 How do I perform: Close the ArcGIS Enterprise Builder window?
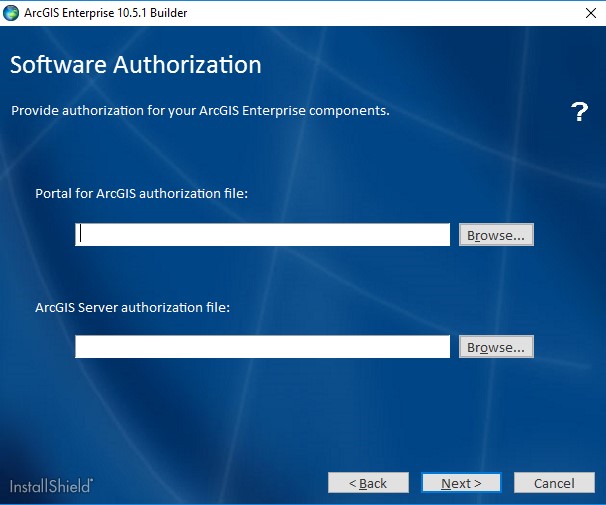pyautogui.click(x=591, y=13)
